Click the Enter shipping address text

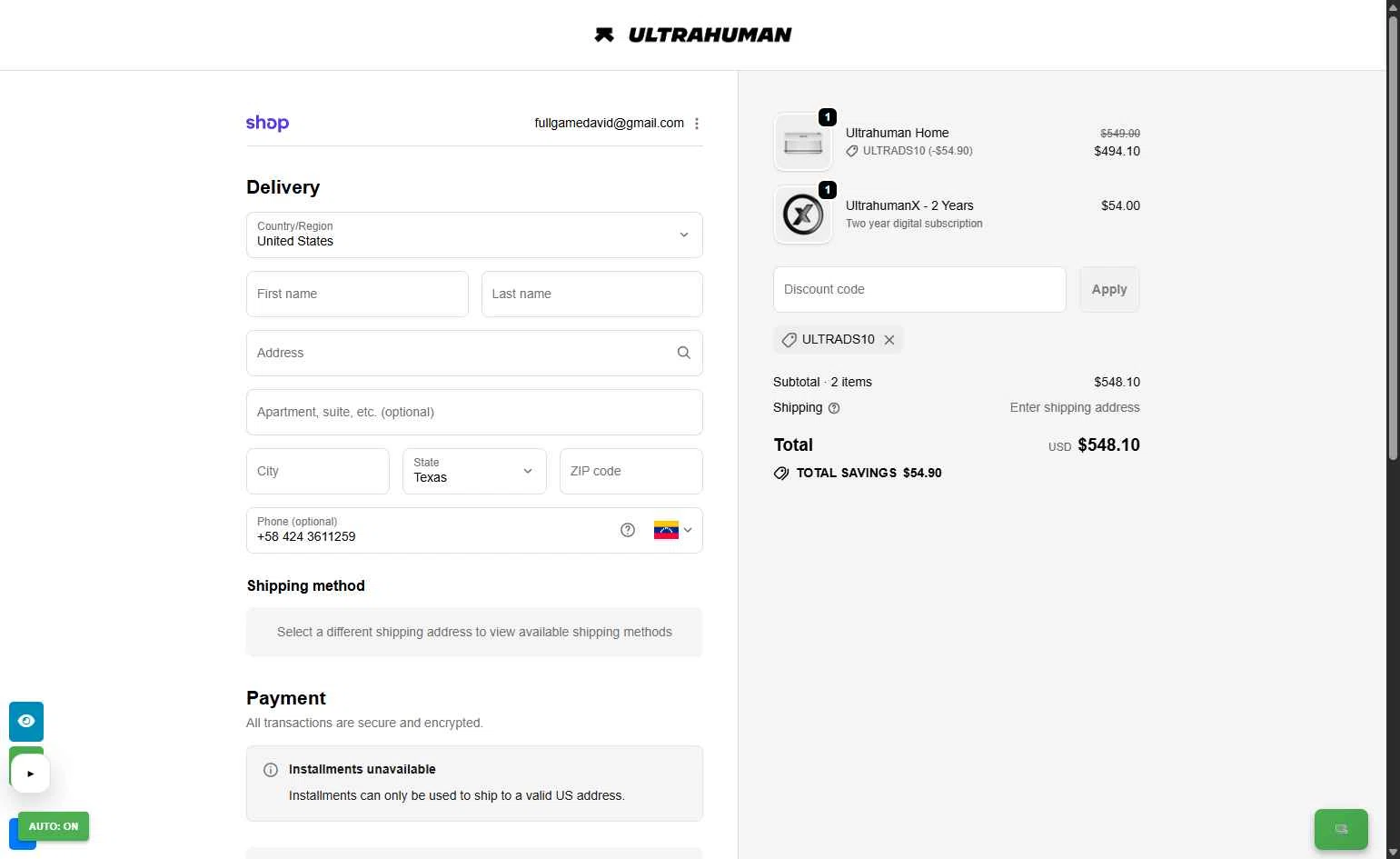1075,407
